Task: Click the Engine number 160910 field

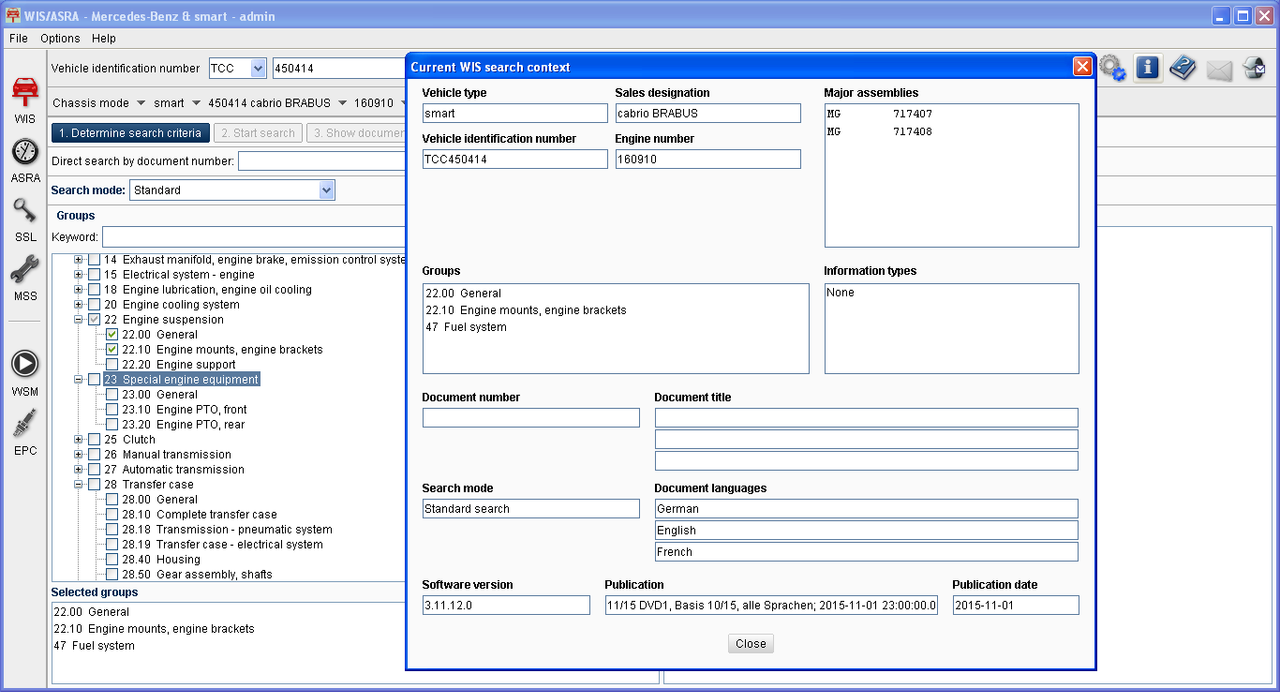Action: pos(708,159)
